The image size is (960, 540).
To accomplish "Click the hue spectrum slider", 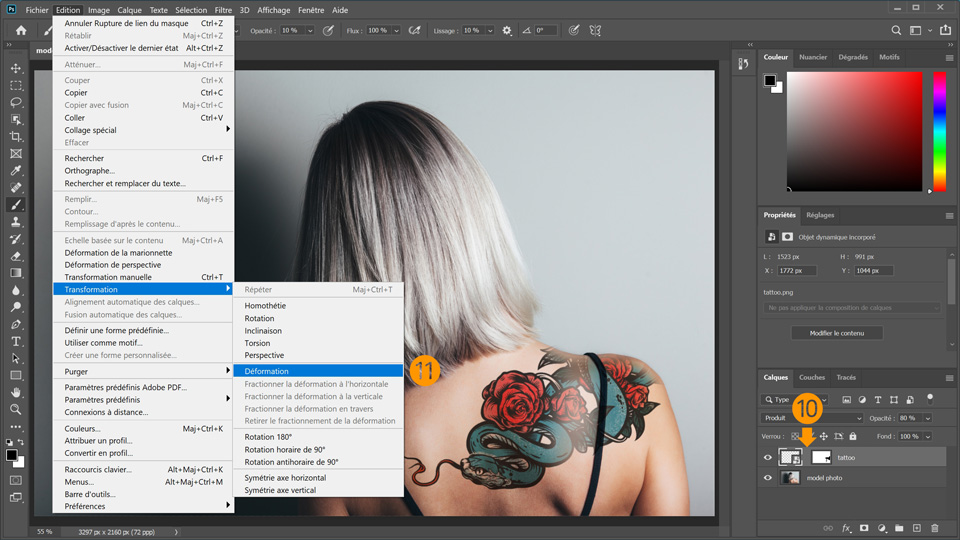I will click(x=939, y=132).
